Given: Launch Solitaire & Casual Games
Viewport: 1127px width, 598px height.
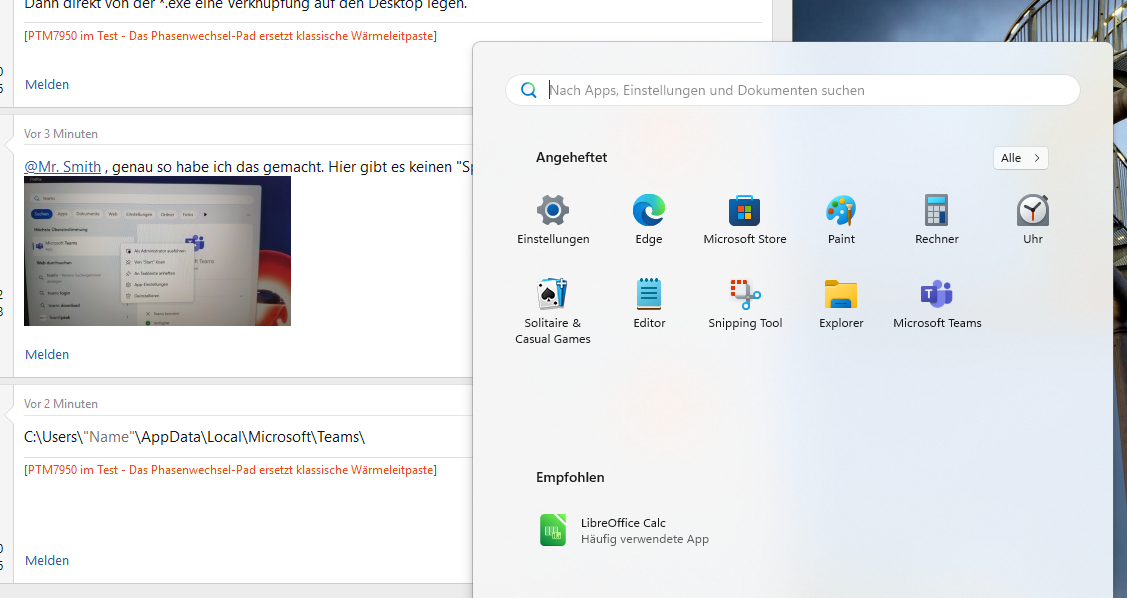Looking at the screenshot, I should pos(553,311).
